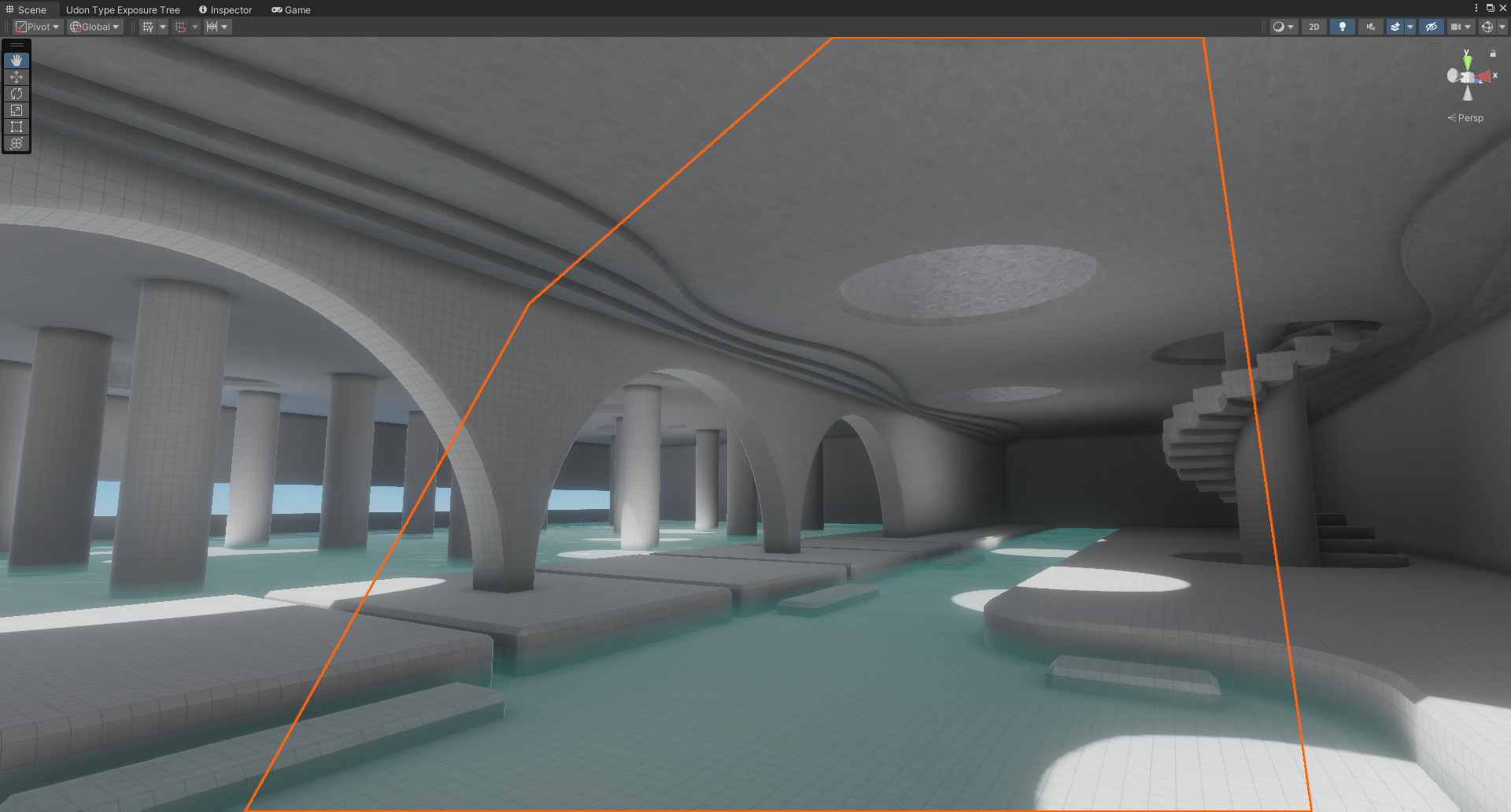Select the Hand view tool

tap(17, 61)
